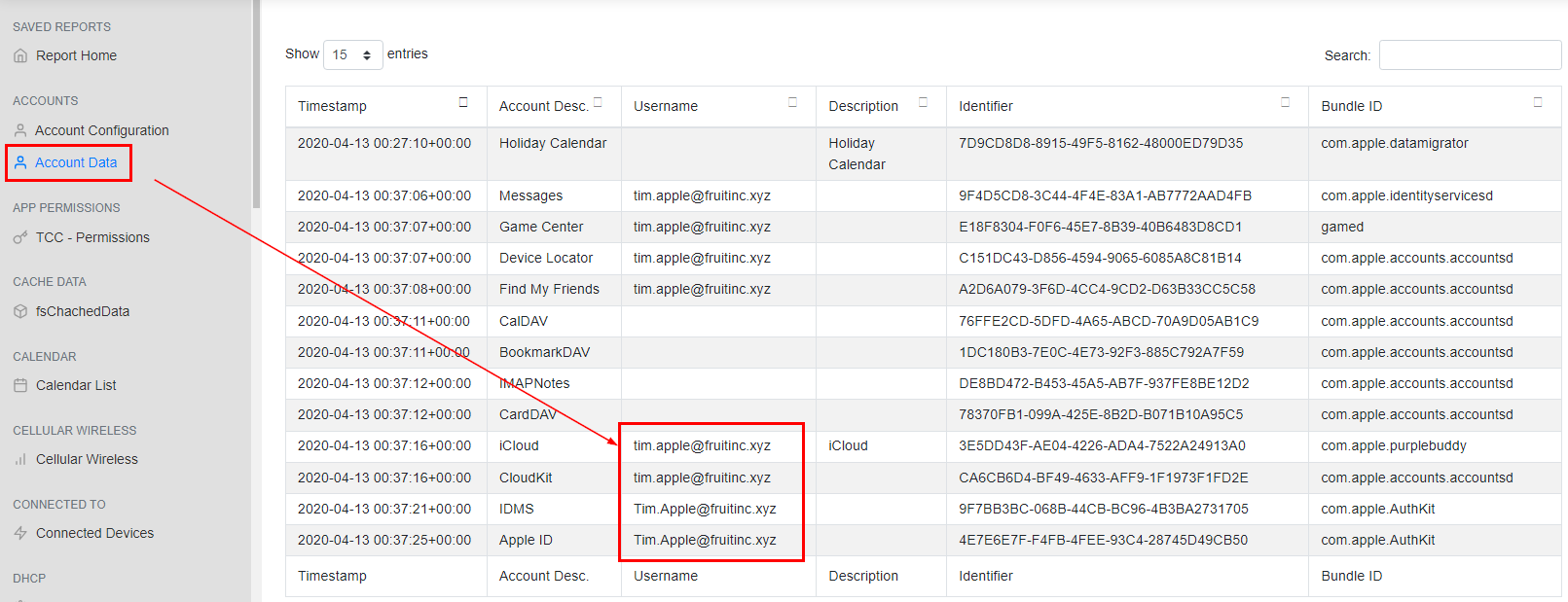Click the Account Configuration person icon
The height and width of the screenshot is (602, 1568).
coord(20,130)
